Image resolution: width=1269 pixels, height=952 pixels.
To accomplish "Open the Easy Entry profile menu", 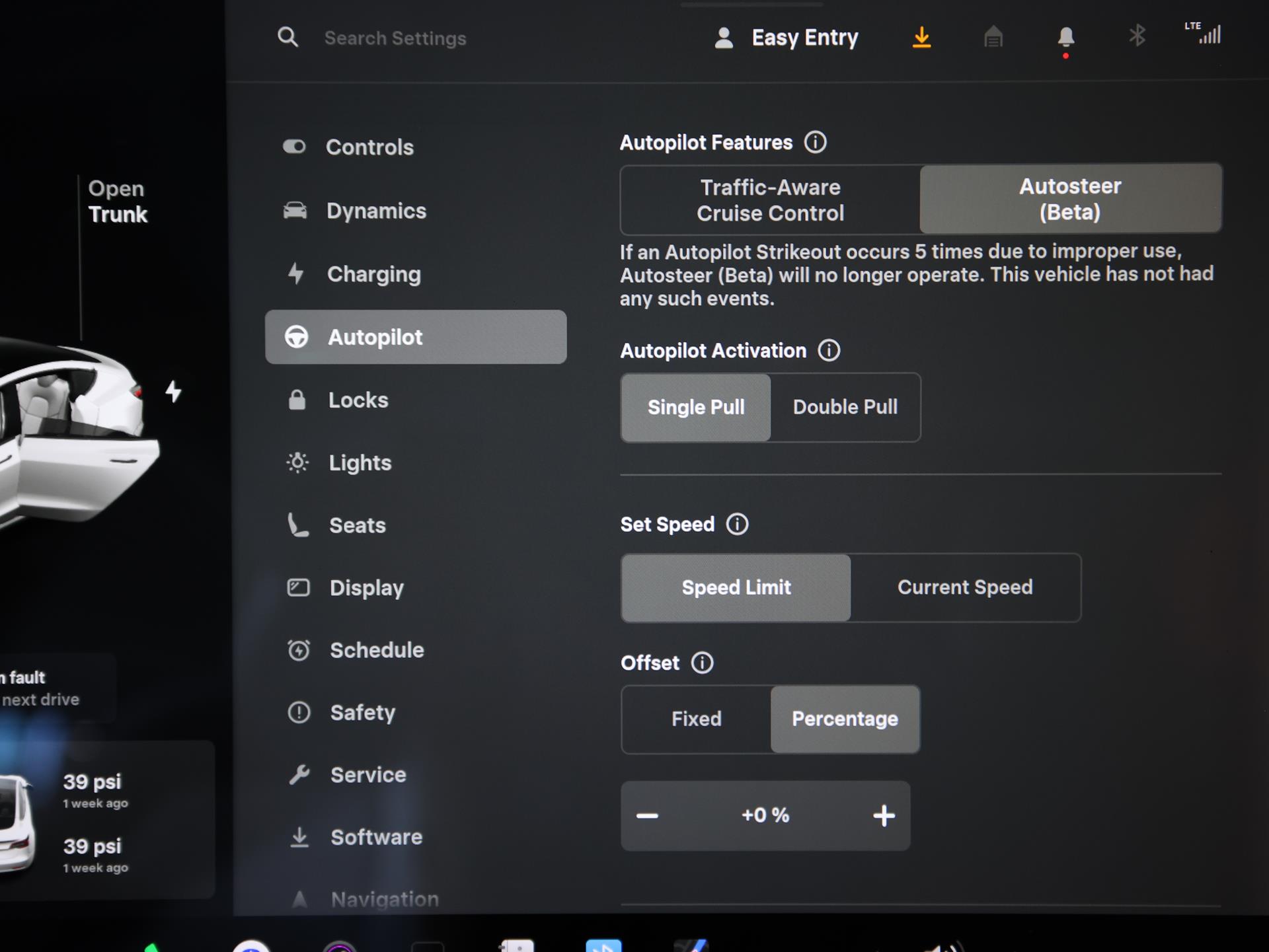I will pyautogui.click(x=787, y=38).
